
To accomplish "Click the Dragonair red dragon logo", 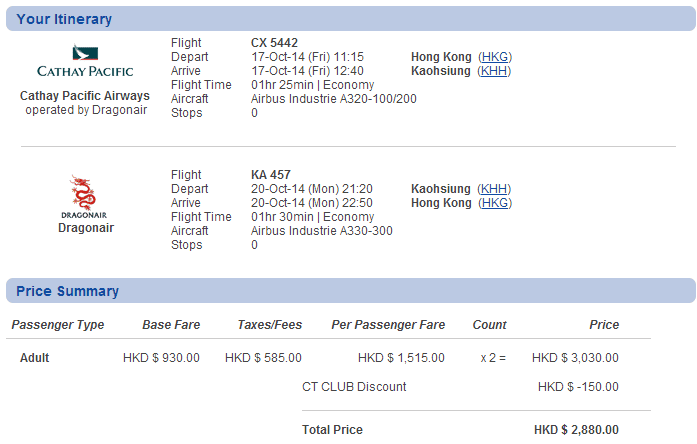I will 84,194.
